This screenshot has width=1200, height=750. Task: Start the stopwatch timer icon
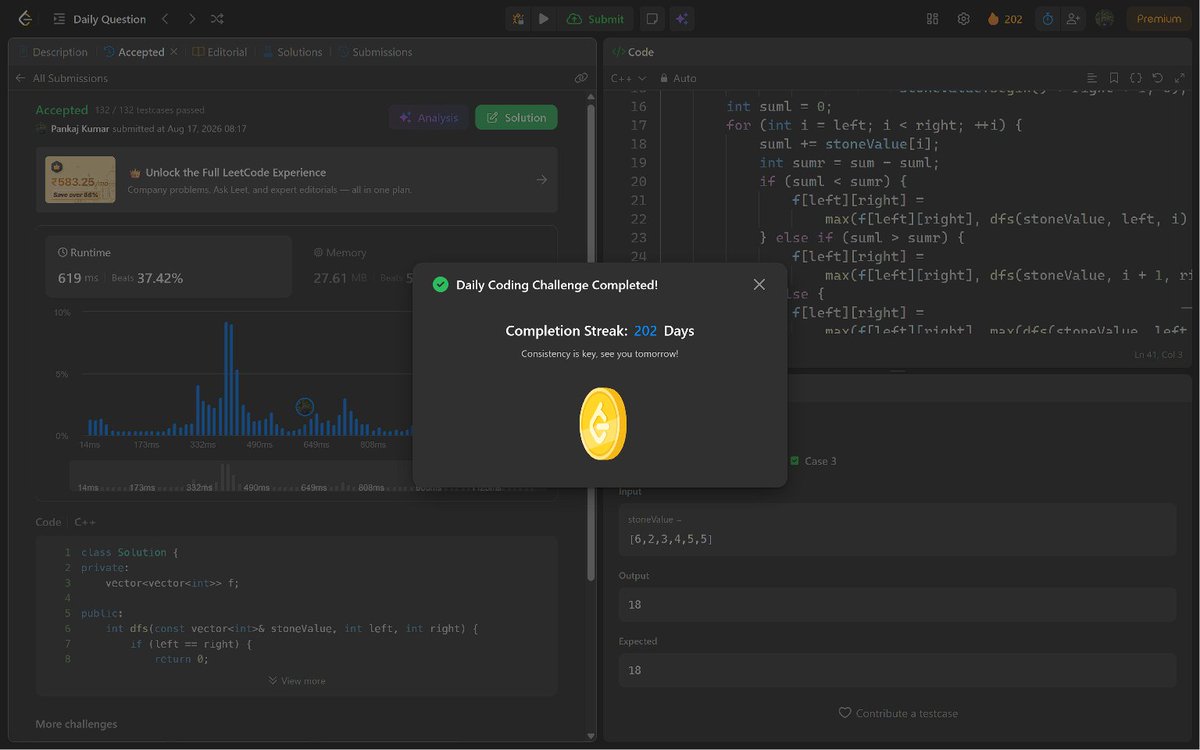[1047, 19]
